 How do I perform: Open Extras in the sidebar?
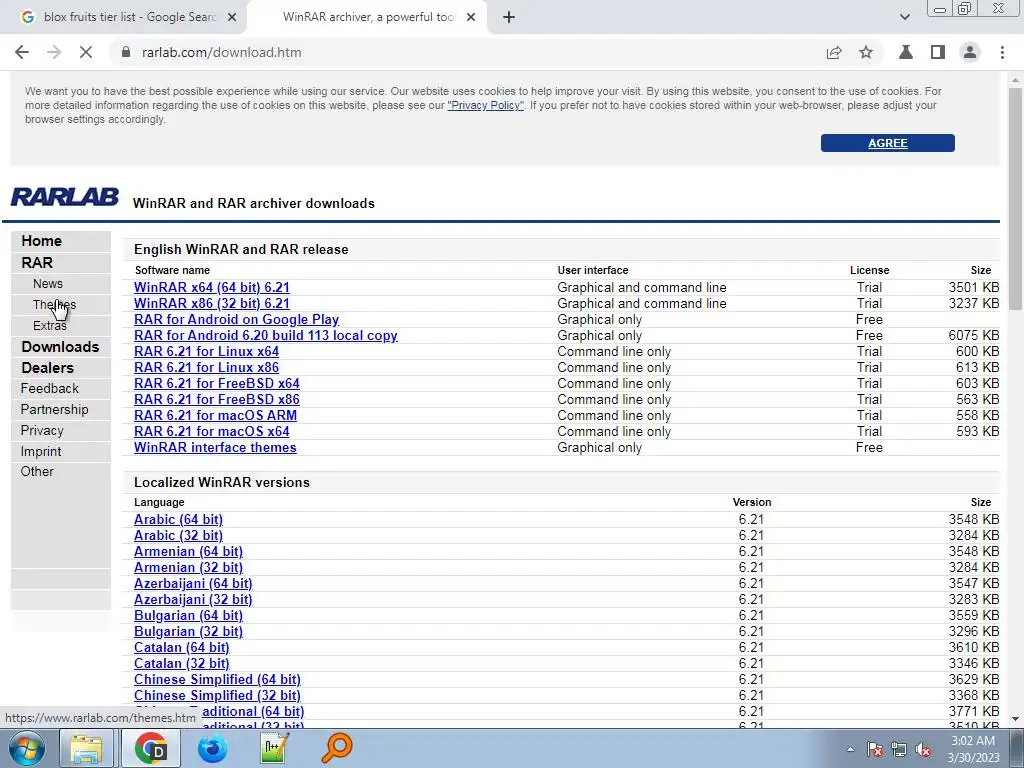(50, 325)
